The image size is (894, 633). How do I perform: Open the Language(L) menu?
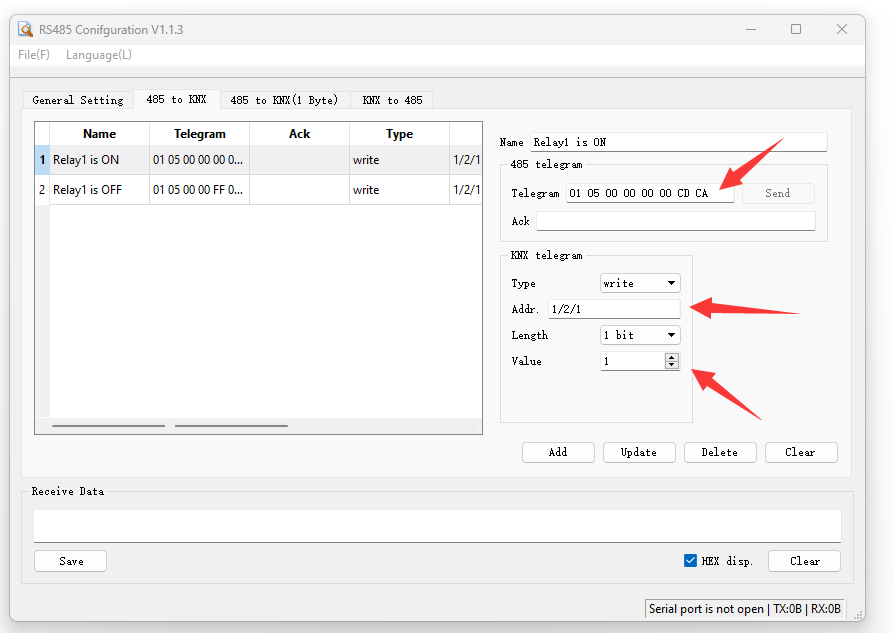click(98, 55)
